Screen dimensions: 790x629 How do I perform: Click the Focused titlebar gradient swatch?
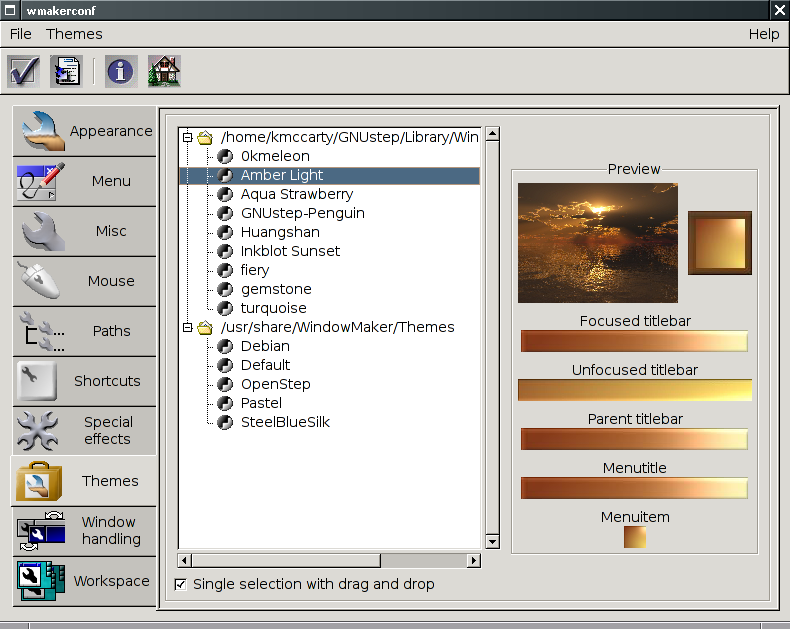tap(634, 342)
